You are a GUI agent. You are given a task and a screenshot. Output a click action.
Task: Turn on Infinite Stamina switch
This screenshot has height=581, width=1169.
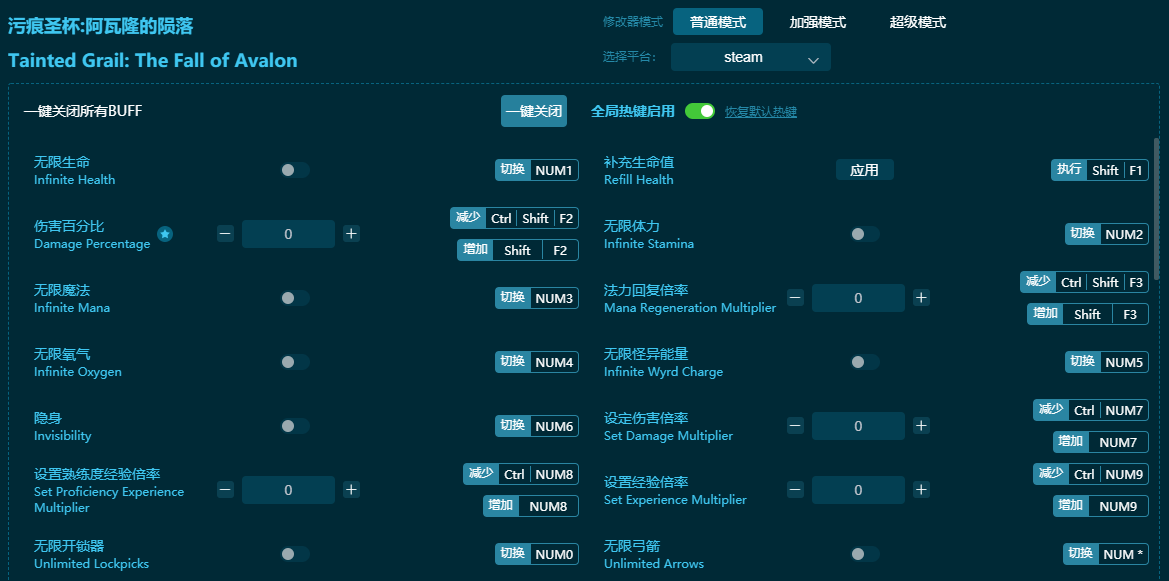coord(864,234)
